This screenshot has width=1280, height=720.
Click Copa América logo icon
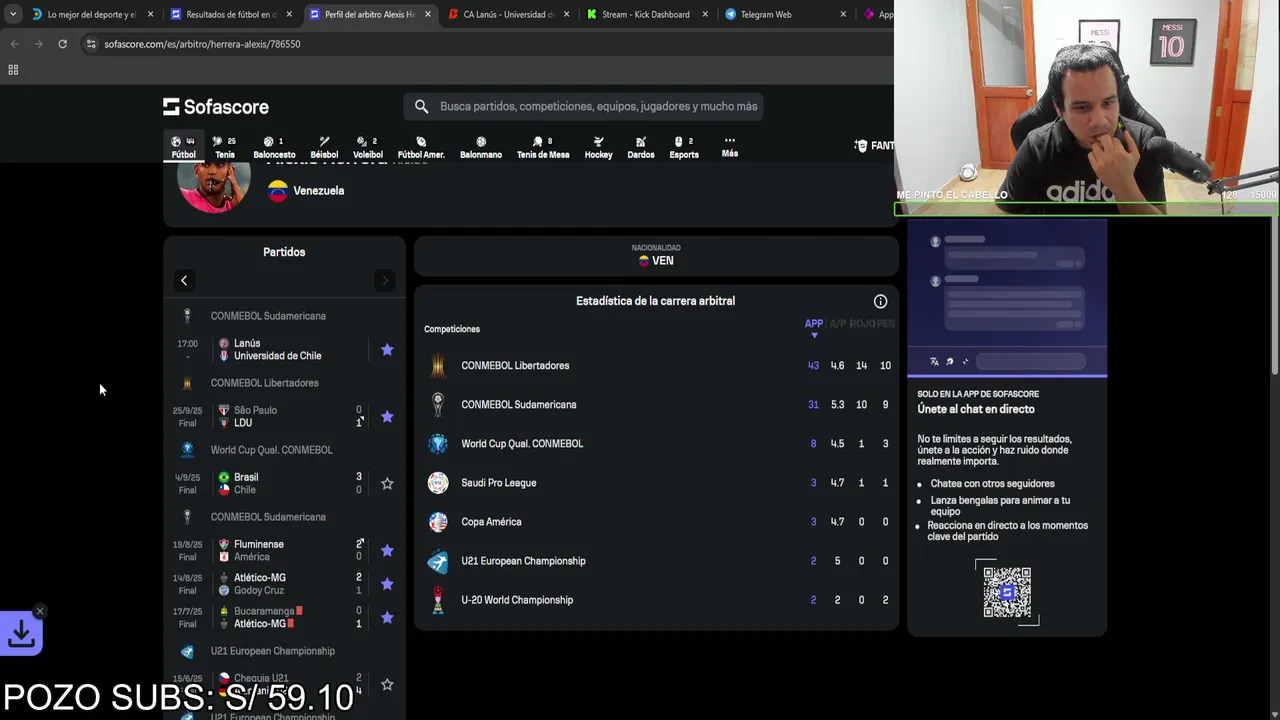[x=438, y=522]
